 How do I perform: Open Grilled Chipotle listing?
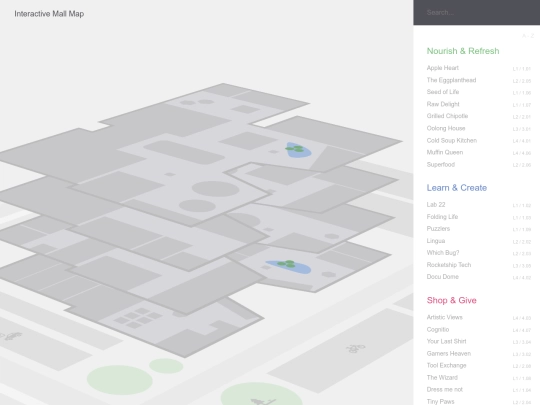coord(479,116)
